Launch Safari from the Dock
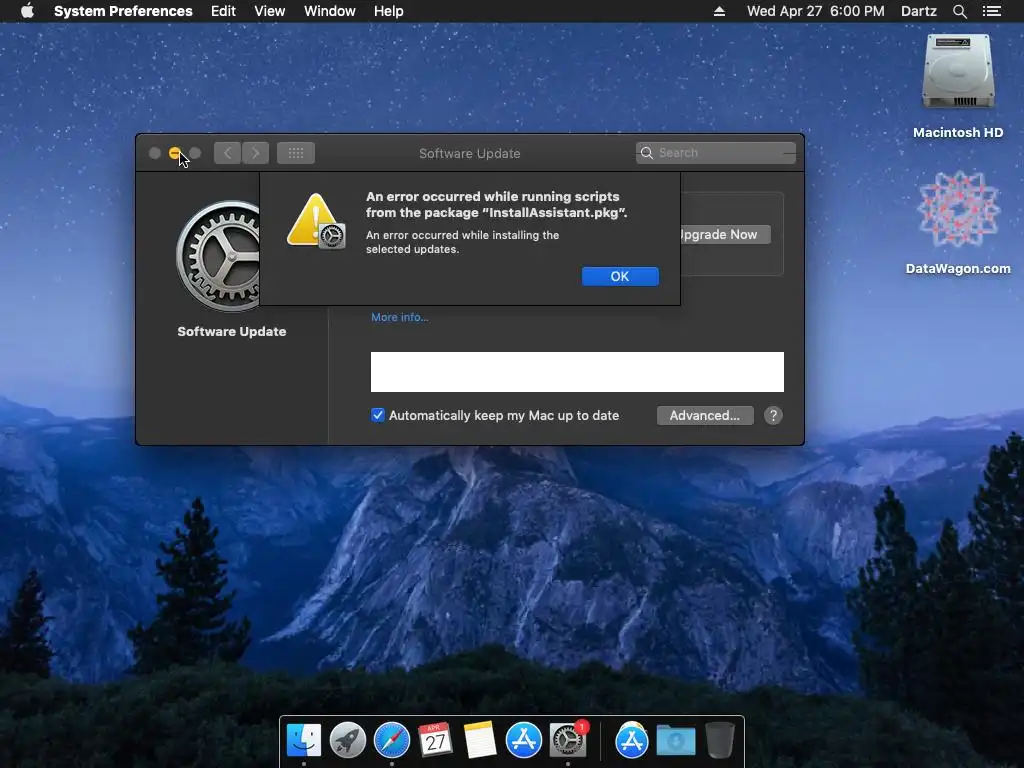The height and width of the screenshot is (768, 1024). [391, 741]
